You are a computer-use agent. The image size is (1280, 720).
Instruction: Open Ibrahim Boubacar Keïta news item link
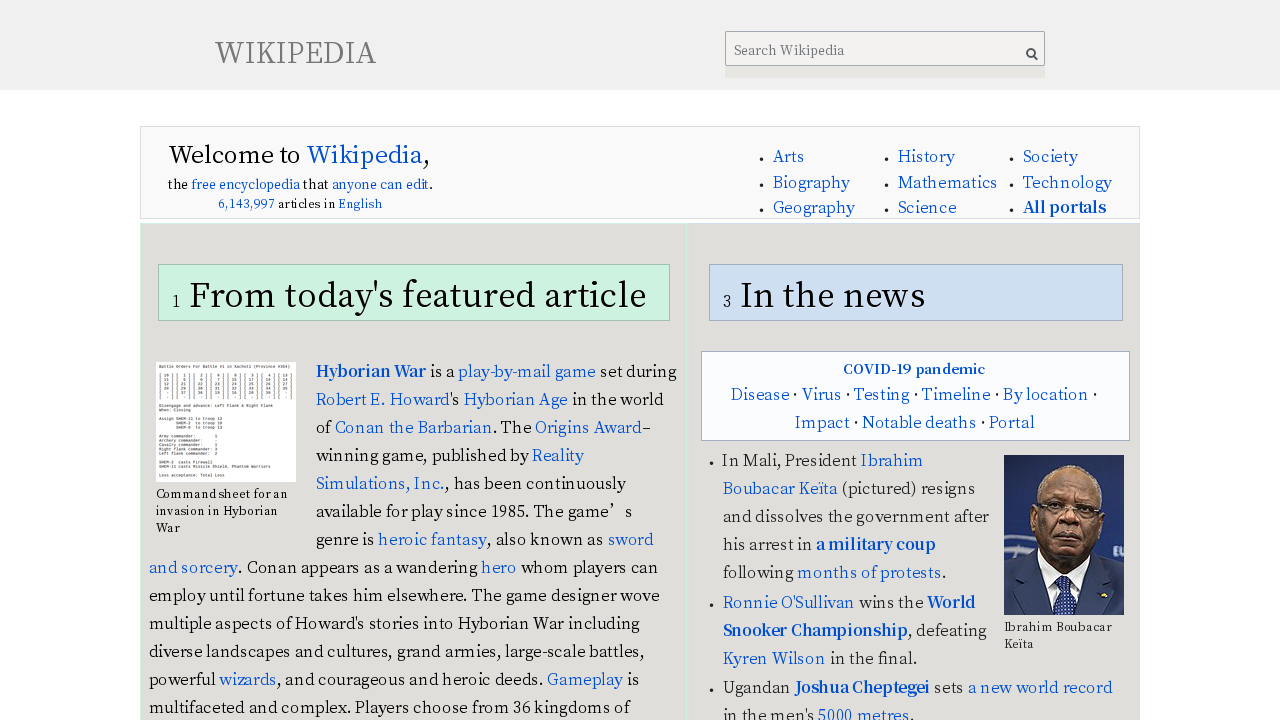(x=823, y=475)
